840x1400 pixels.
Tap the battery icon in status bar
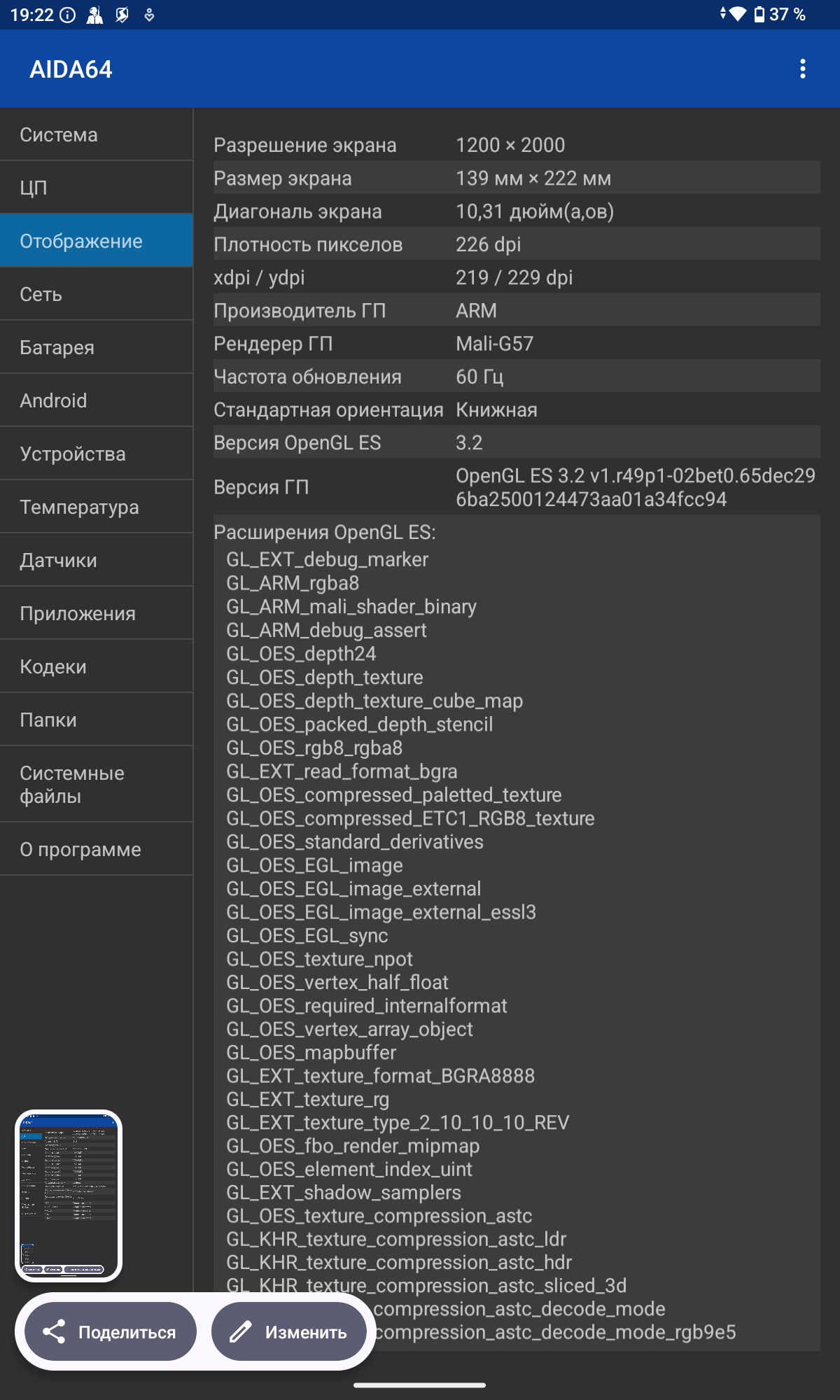click(759, 15)
